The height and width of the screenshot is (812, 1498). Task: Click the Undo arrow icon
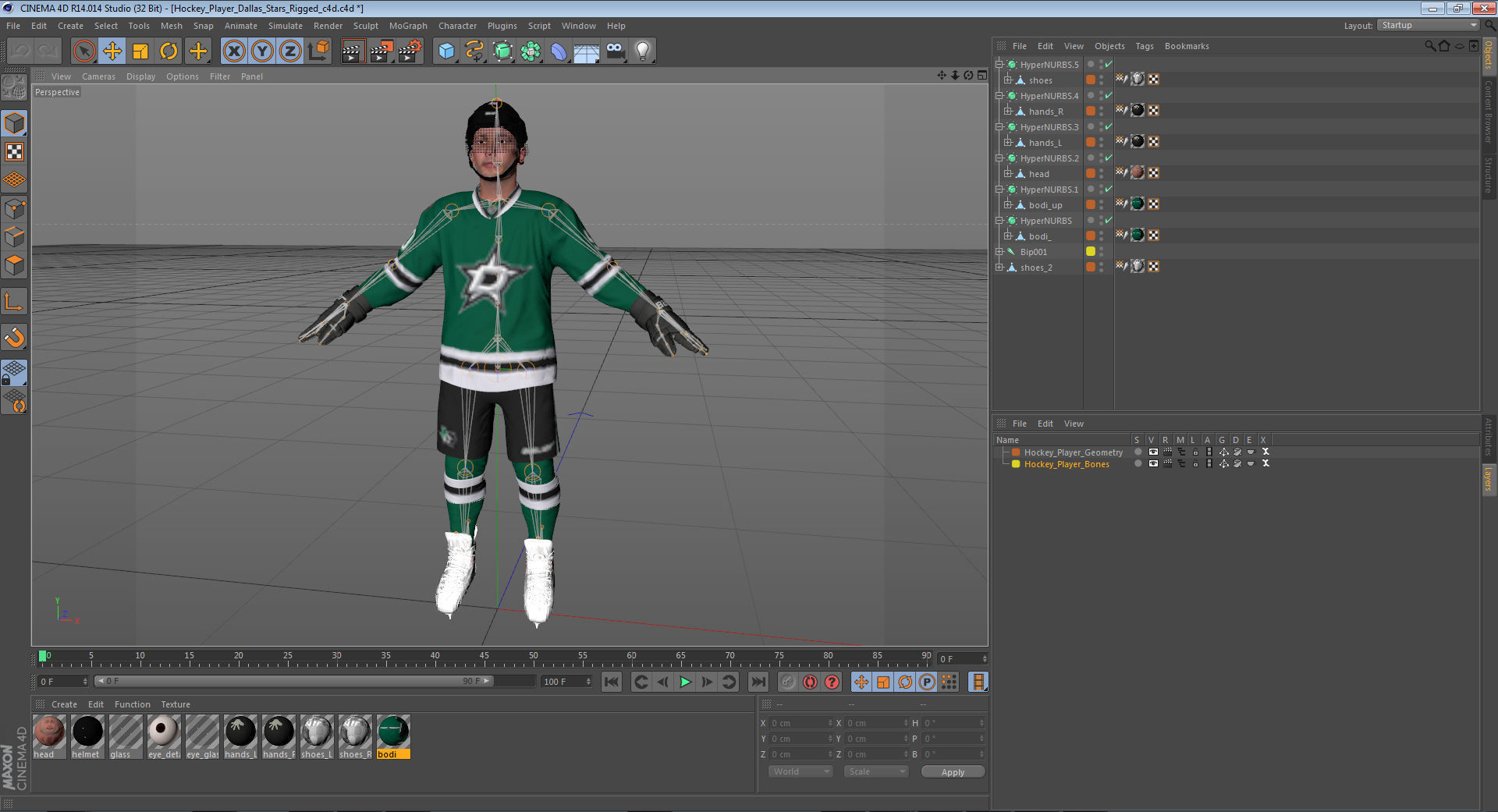[x=20, y=51]
